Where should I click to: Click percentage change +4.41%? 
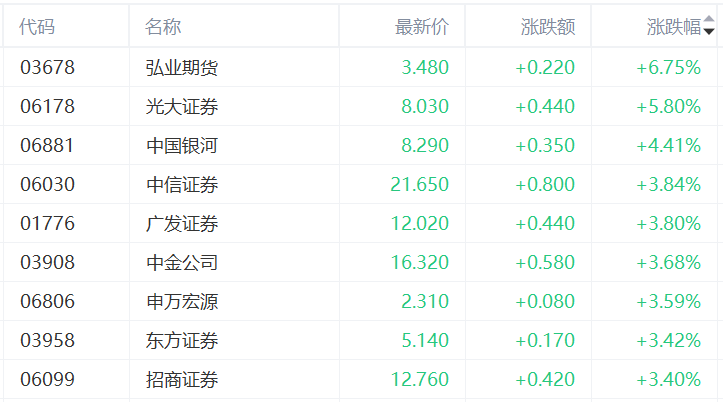click(x=669, y=145)
